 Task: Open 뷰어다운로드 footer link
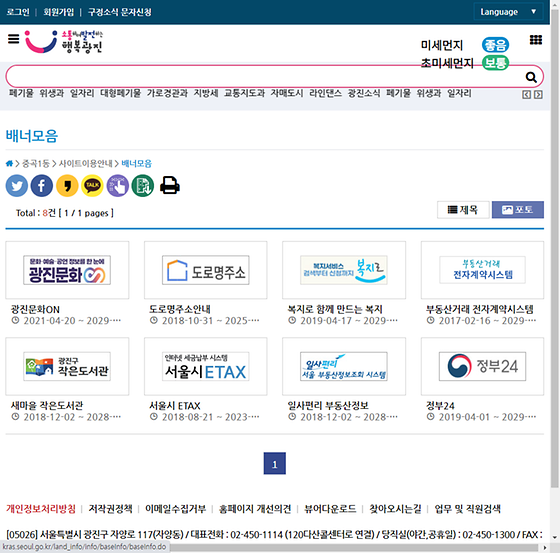pyautogui.click(x=330, y=509)
